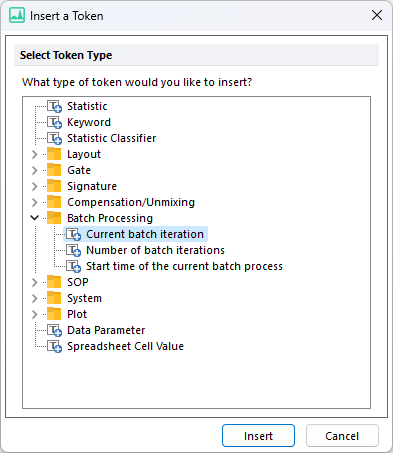The height and width of the screenshot is (453, 393).
Task: Expand the Compensation/Unmixing chevron
Action: (x=34, y=202)
